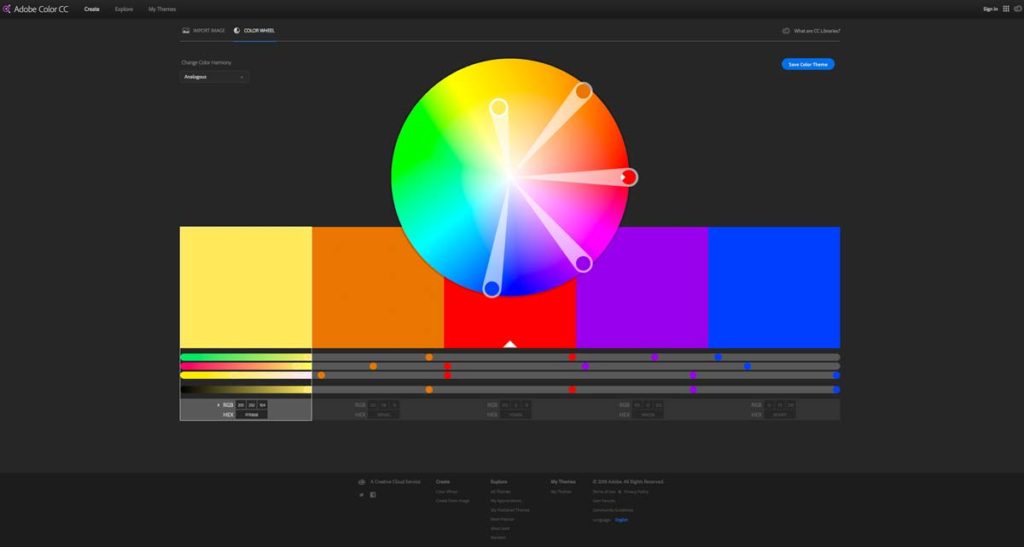Open the Facebook icon in the footer
This screenshot has width=1024, height=547.
click(x=373, y=495)
